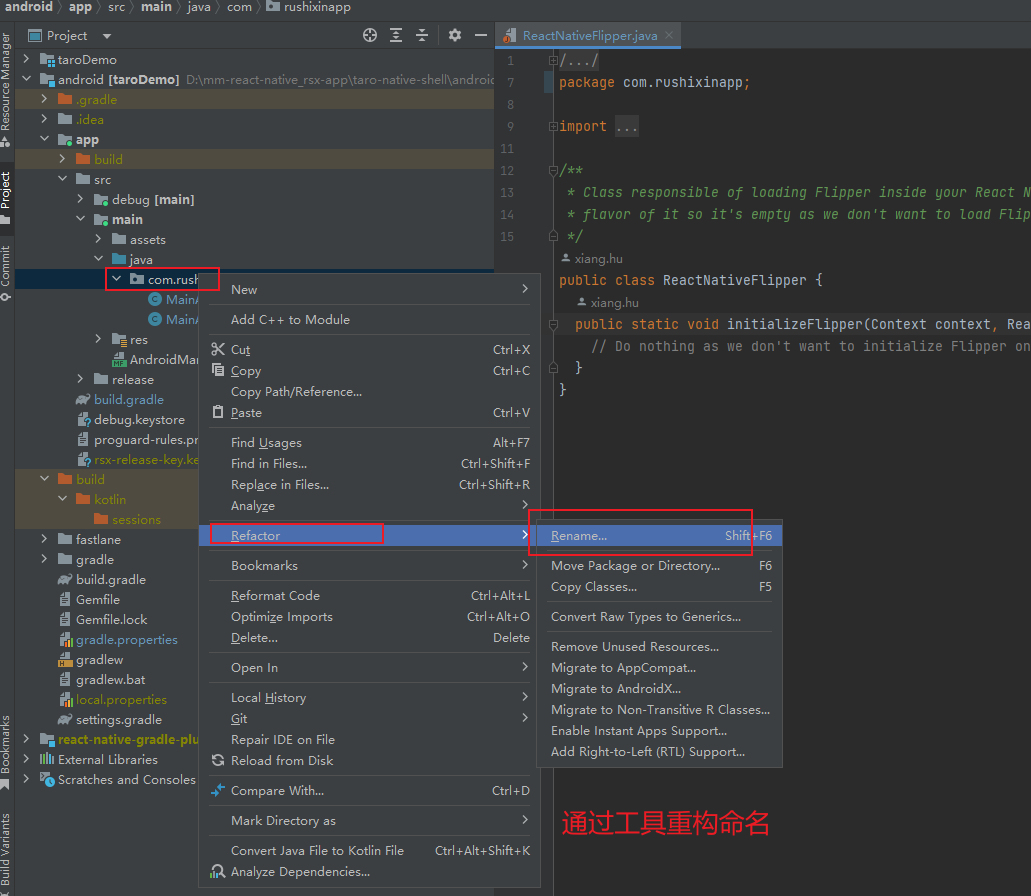1031x896 pixels.
Task: Open the Local History submenu
Action: 370,697
